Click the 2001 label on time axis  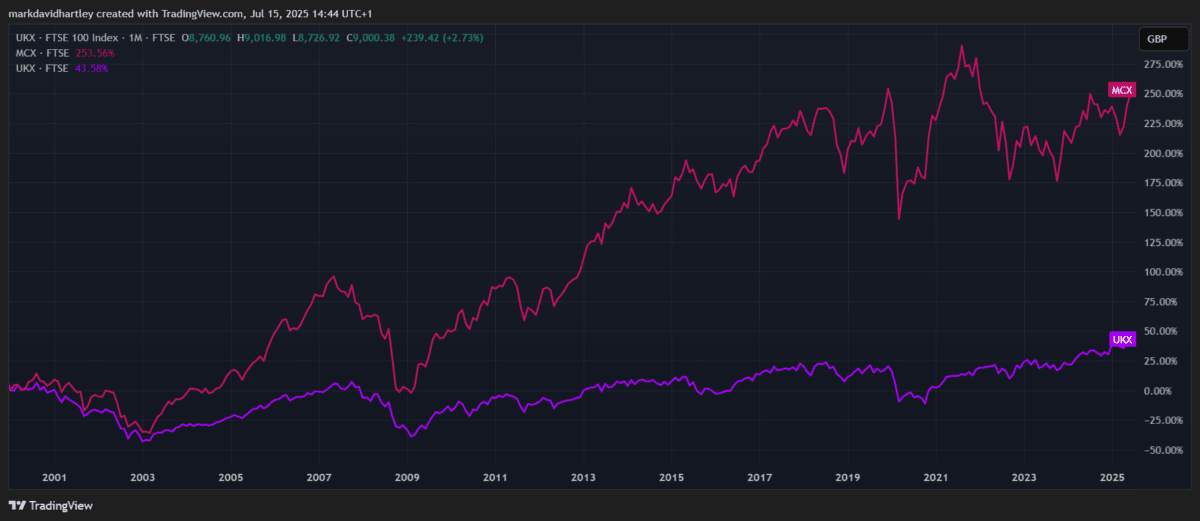(54, 478)
